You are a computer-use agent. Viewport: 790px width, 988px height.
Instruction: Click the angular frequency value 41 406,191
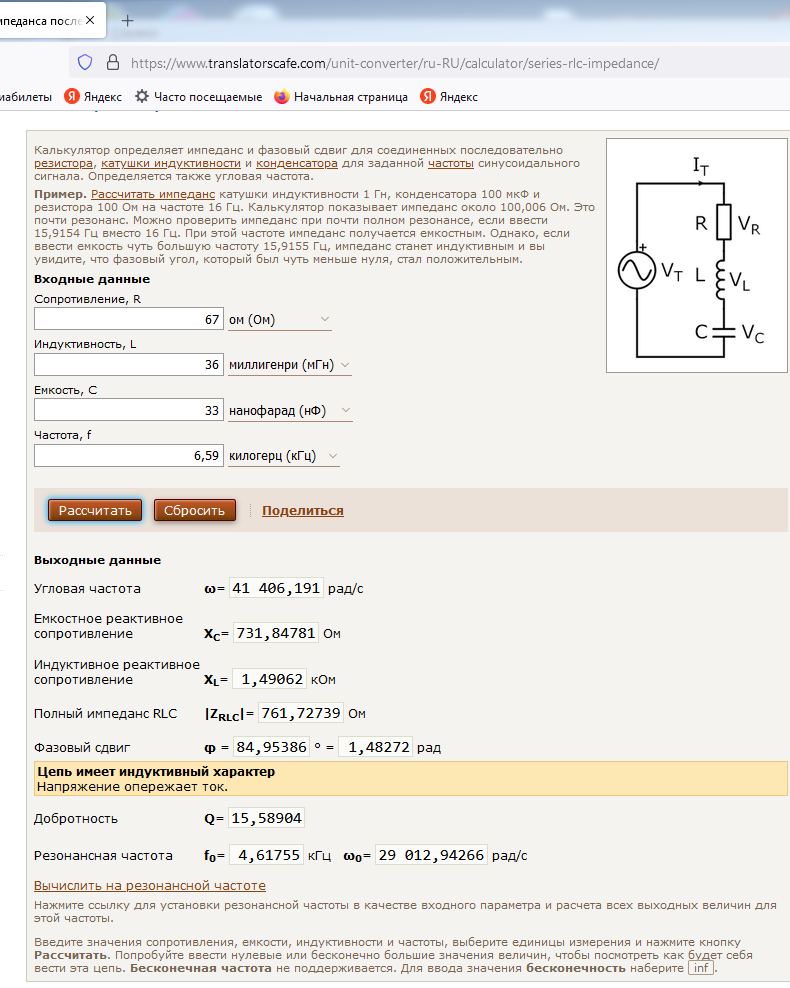(x=276, y=588)
